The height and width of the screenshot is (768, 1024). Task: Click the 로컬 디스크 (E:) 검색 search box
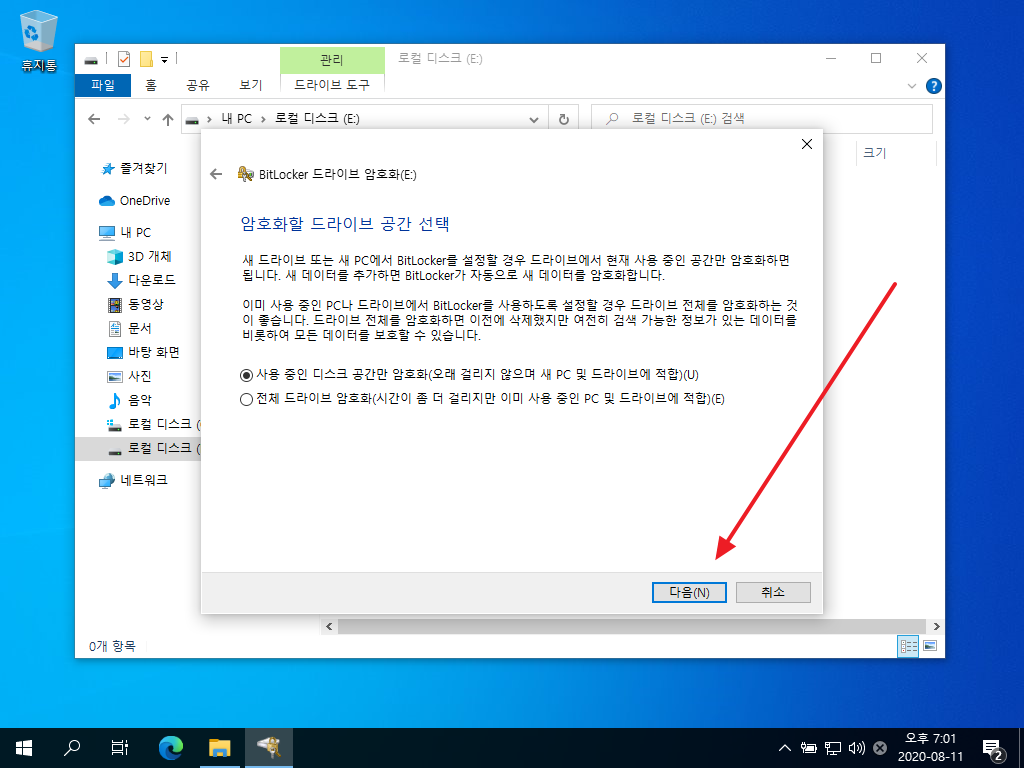[x=761, y=119]
